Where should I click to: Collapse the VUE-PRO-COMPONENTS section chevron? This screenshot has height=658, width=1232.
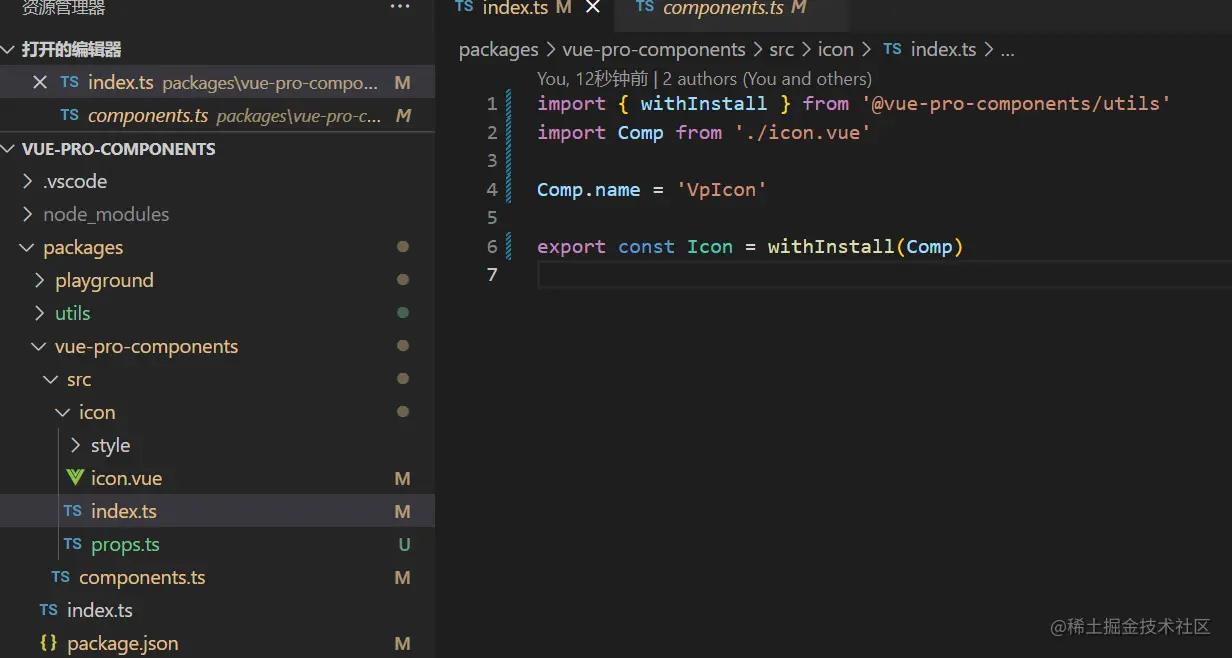point(9,149)
